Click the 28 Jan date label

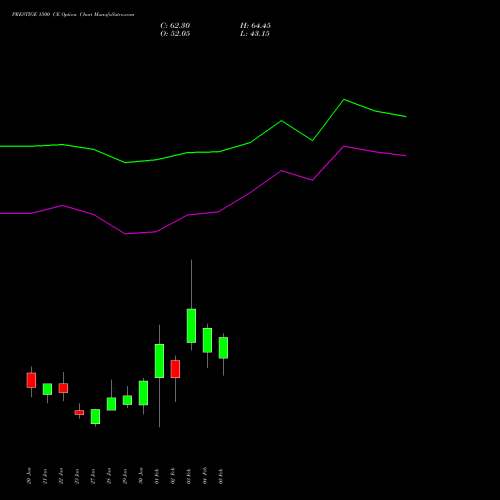coord(109,476)
